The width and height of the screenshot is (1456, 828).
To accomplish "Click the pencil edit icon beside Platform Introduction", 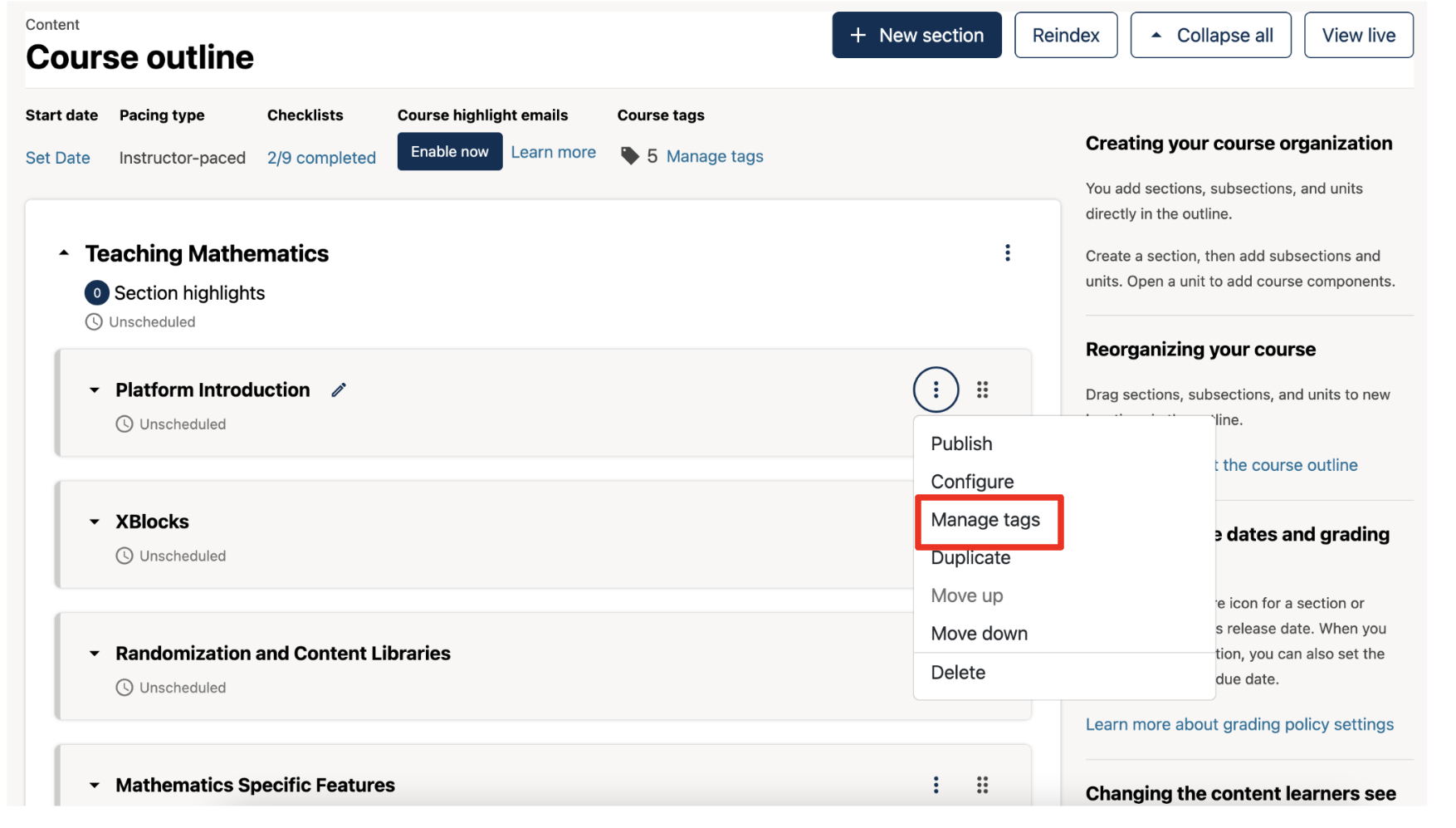I will coord(339,390).
